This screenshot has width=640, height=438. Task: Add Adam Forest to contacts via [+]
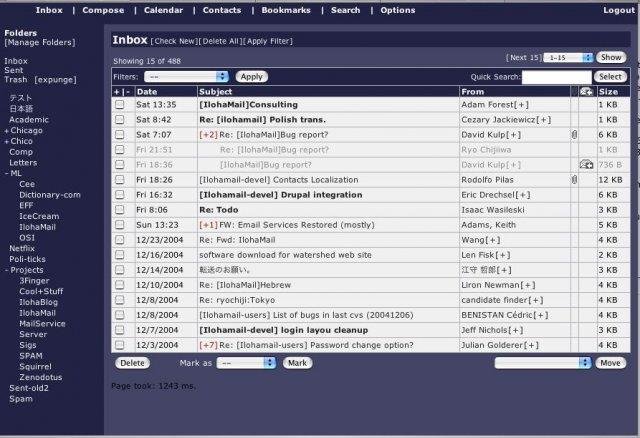pos(521,104)
